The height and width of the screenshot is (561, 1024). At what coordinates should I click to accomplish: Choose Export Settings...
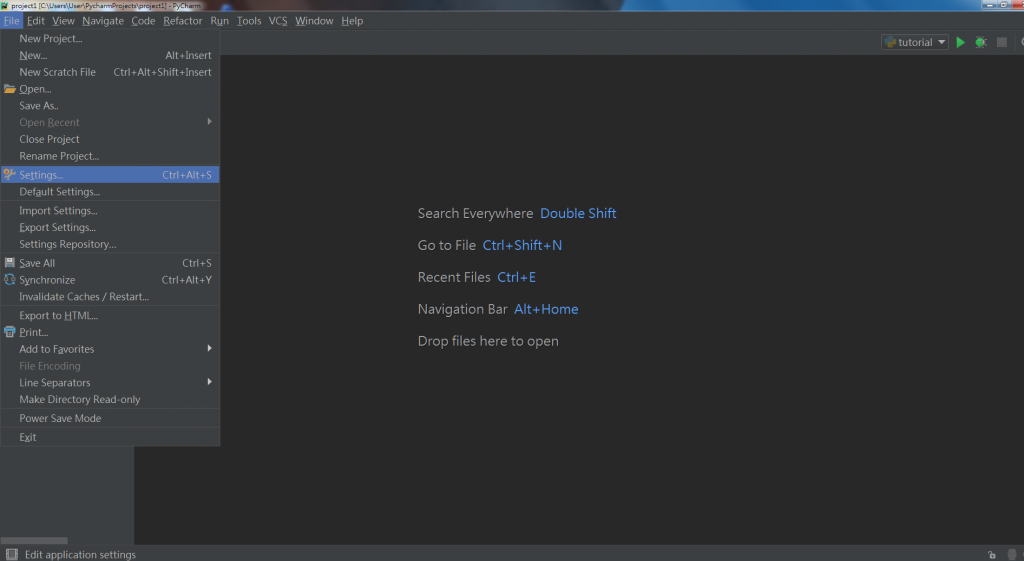coord(110,227)
